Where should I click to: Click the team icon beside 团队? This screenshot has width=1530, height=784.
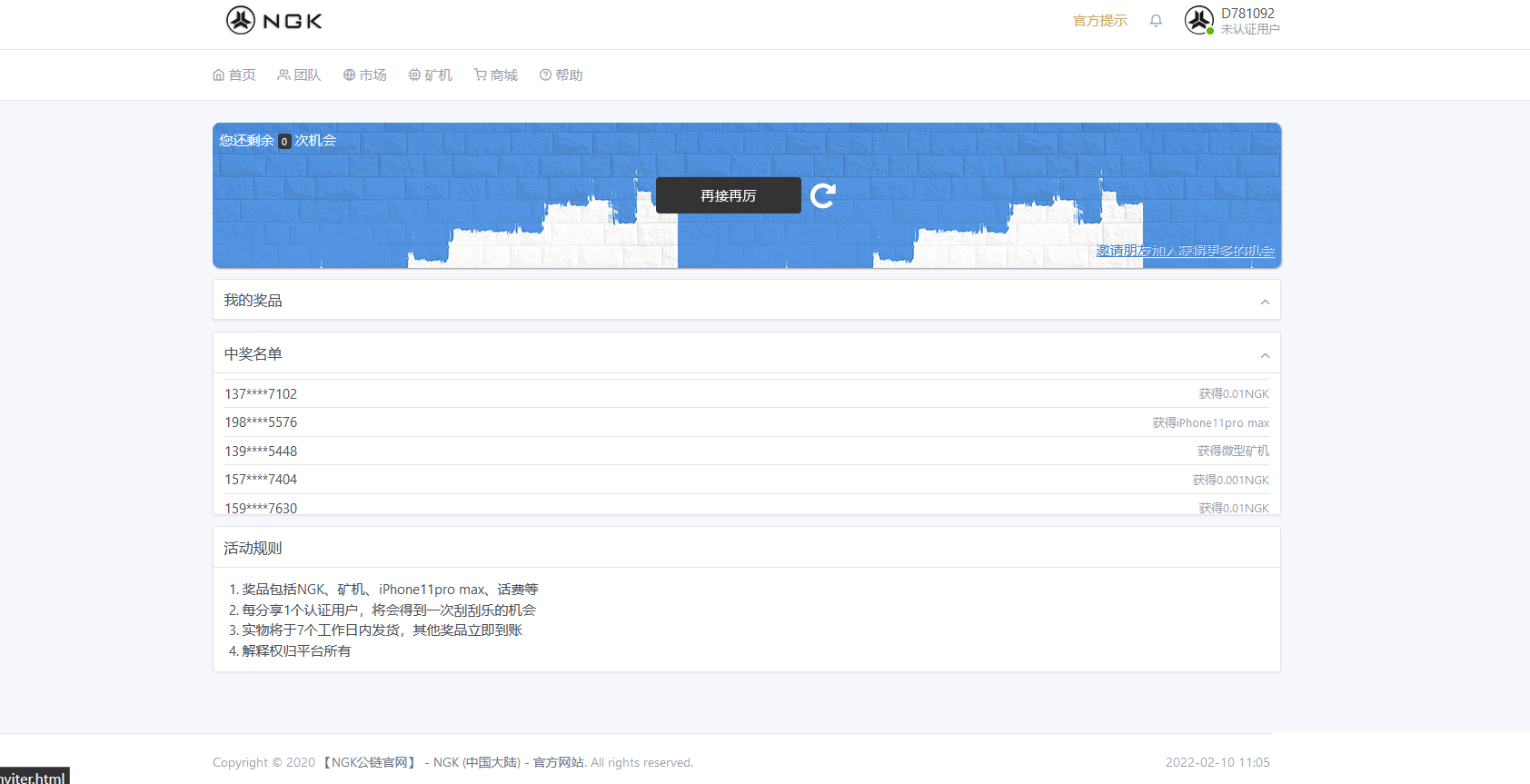pyautogui.click(x=283, y=75)
